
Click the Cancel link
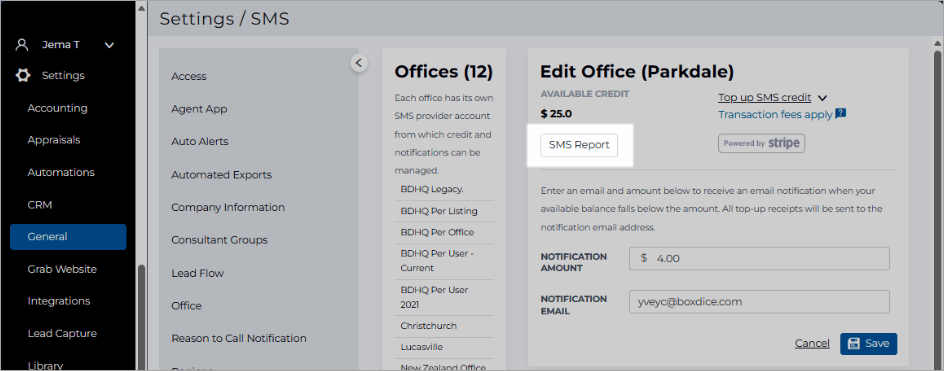(x=812, y=343)
